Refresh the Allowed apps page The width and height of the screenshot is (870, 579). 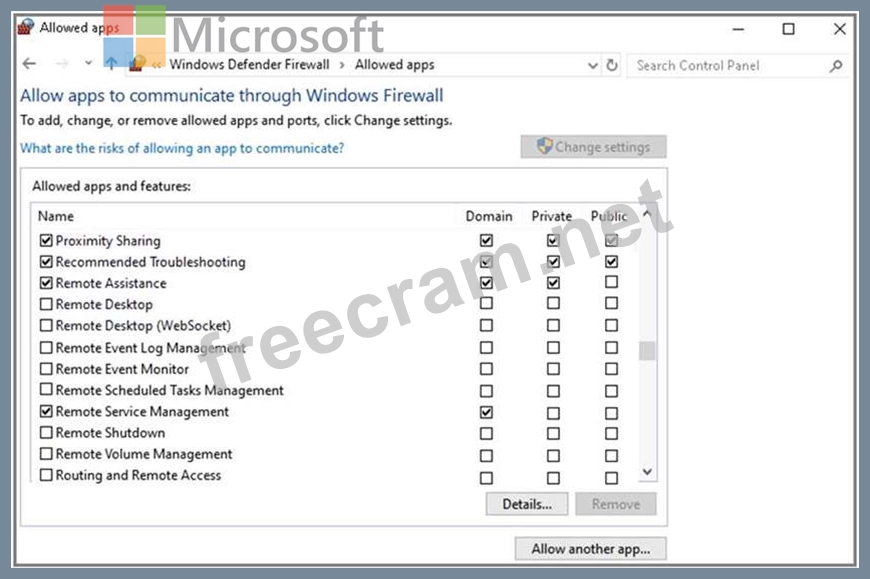pyautogui.click(x=611, y=65)
